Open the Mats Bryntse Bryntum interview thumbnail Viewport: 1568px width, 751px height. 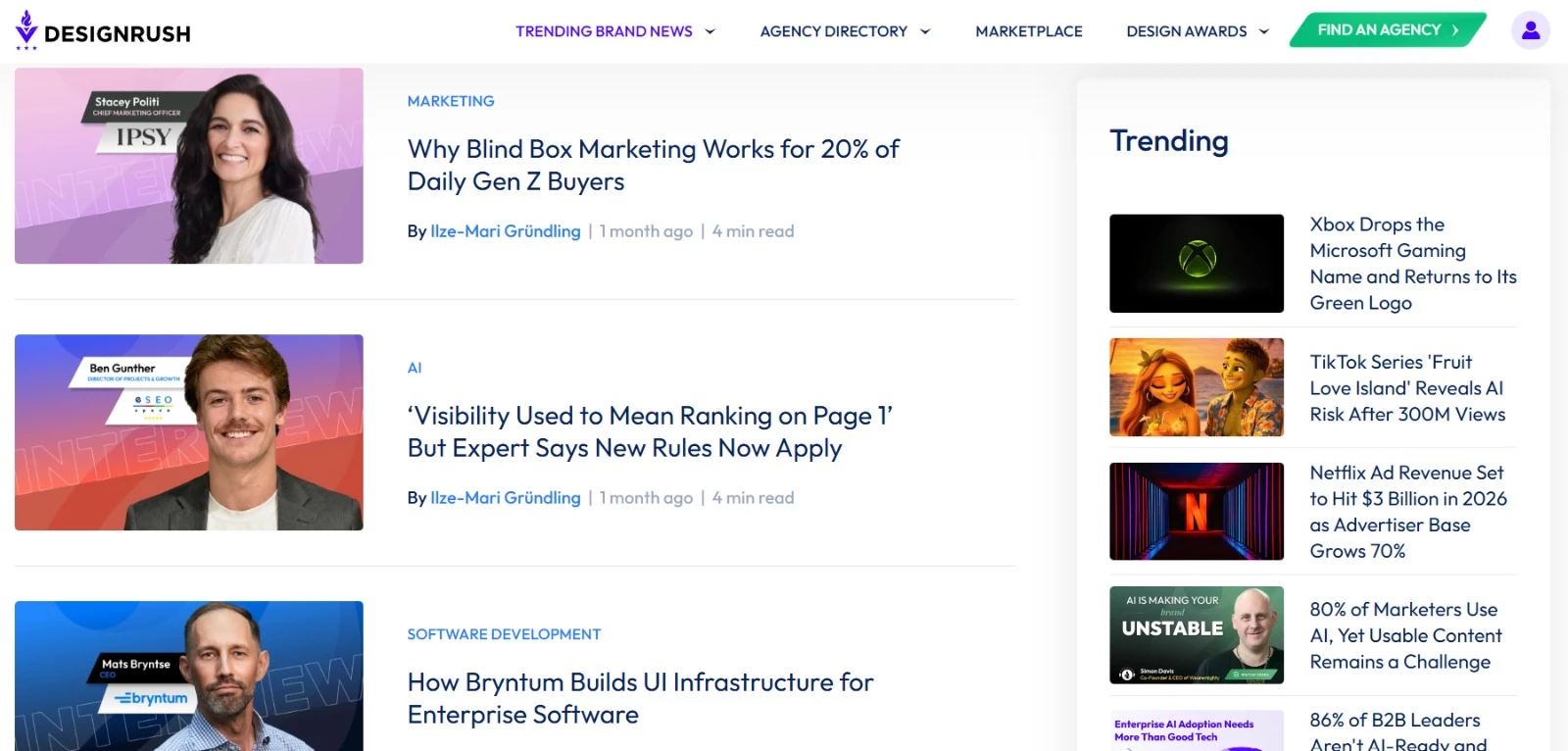pyautogui.click(x=189, y=676)
